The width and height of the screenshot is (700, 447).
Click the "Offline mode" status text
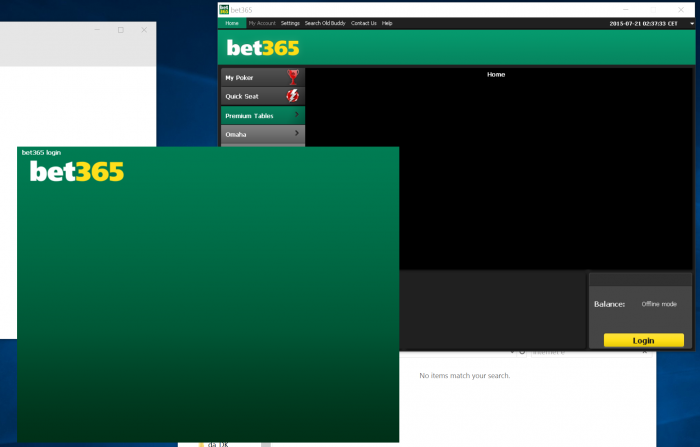(x=659, y=304)
